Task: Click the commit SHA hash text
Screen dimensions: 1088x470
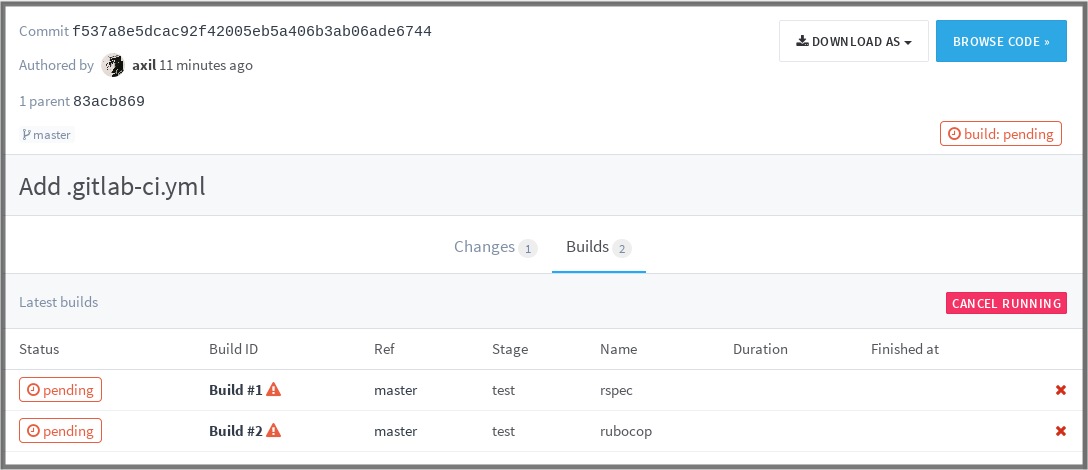Action: (x=252, y=31)
